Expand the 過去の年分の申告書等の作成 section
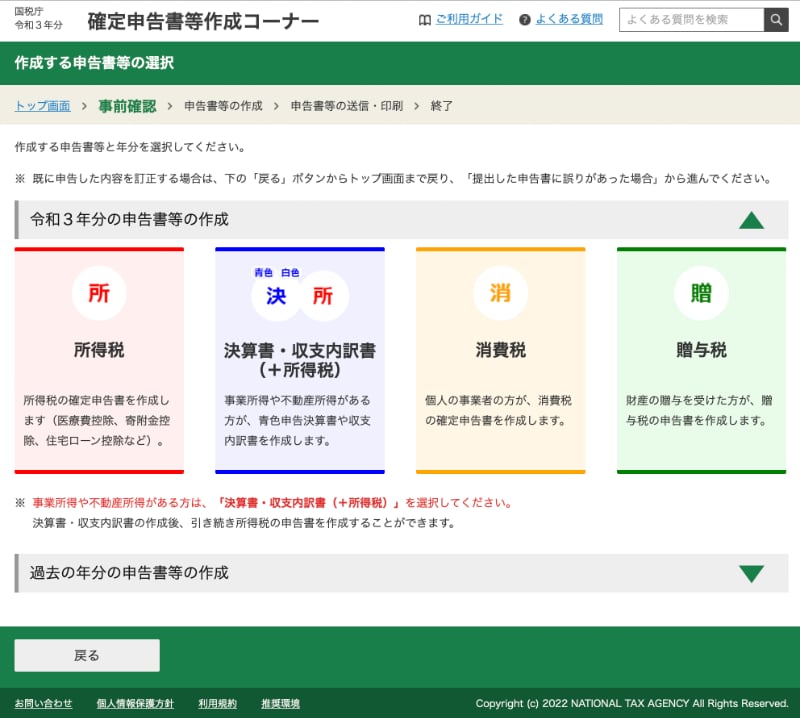800x718 pixels. click(751, 574)
